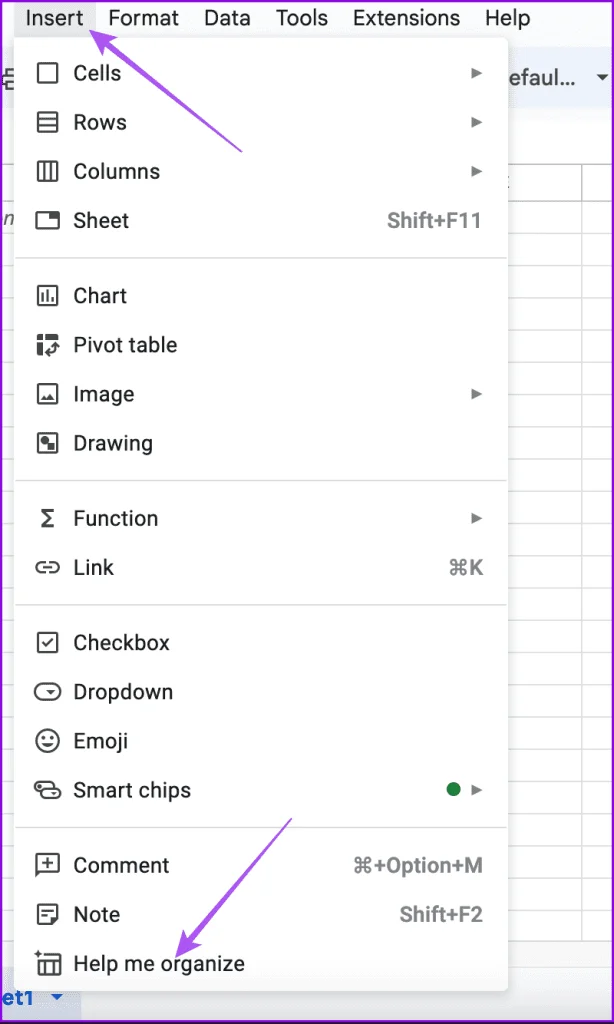Screen dimensions: 614x1024
Task: Open the Insert menu
Action: (x=55, y=18)
